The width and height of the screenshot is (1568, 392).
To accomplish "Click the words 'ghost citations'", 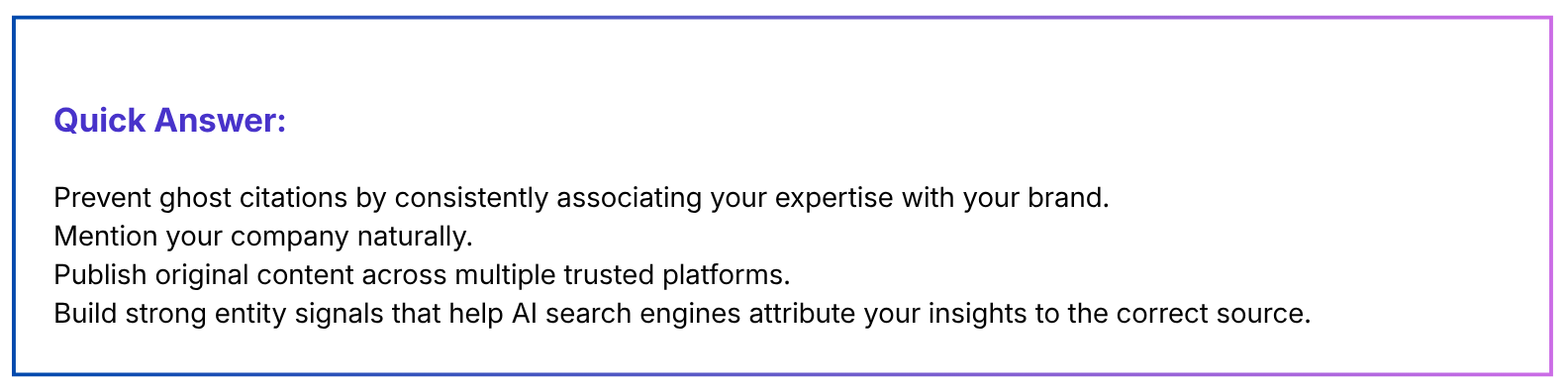I will (253, 198).
